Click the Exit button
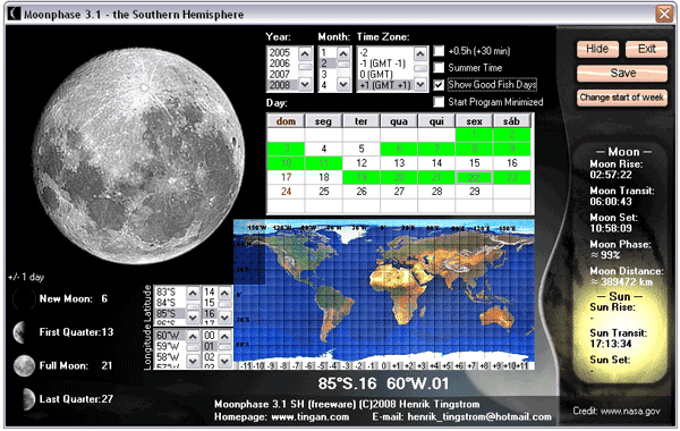 [x=646, y=49]
